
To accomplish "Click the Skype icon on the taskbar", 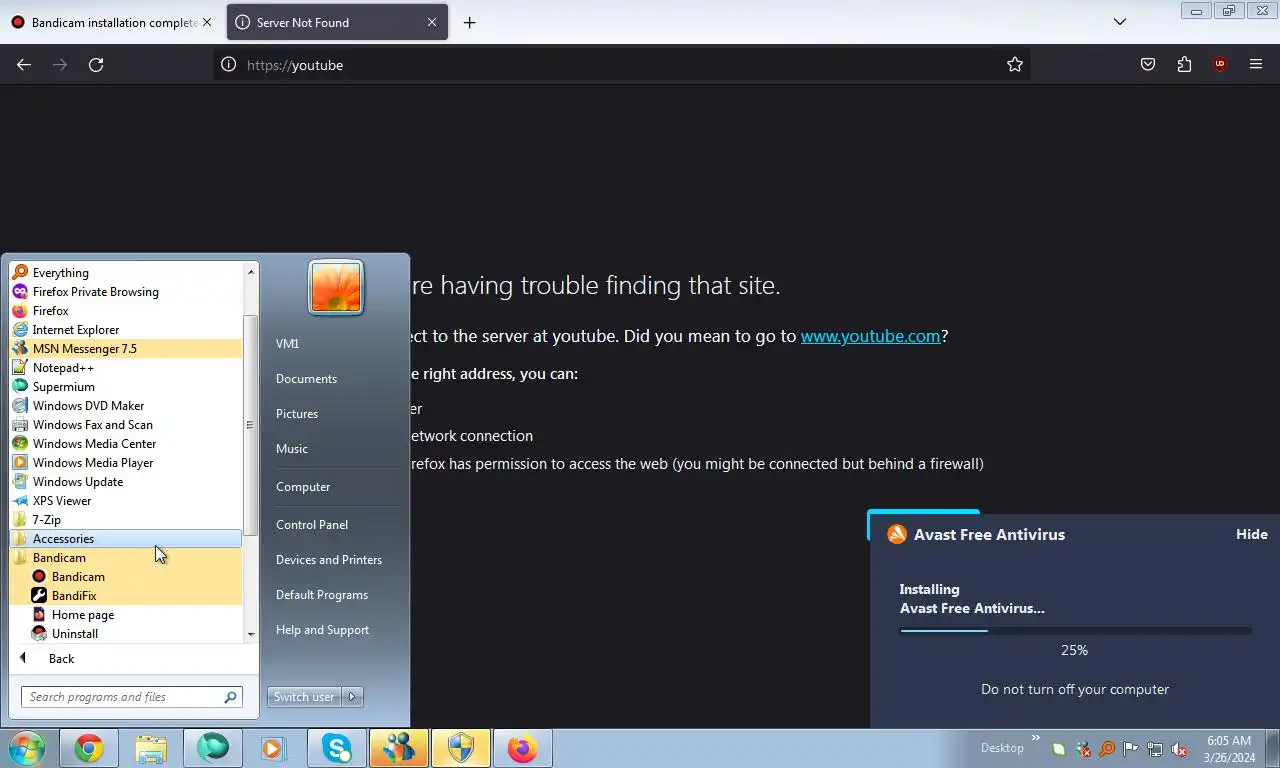I will (336, 748).
